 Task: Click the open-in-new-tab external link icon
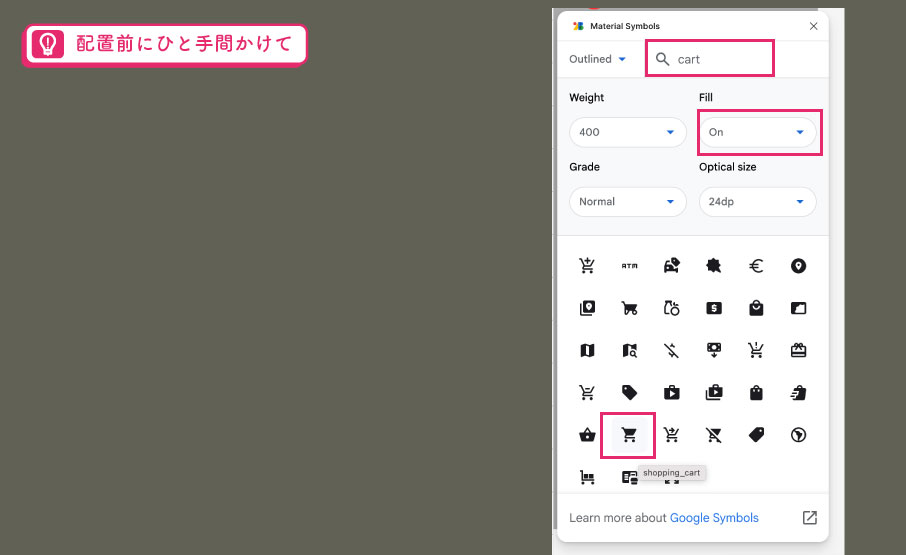tap(810, 517)
